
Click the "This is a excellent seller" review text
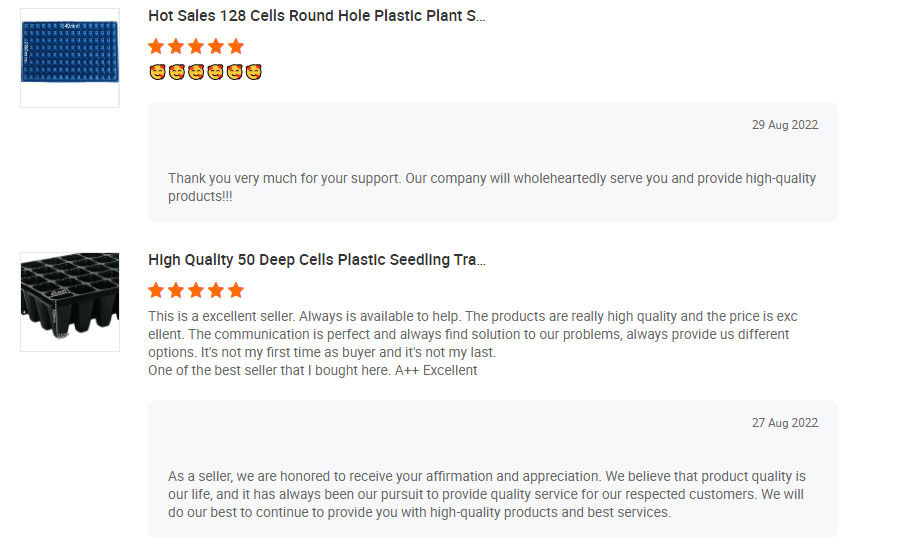click(472, 334)
